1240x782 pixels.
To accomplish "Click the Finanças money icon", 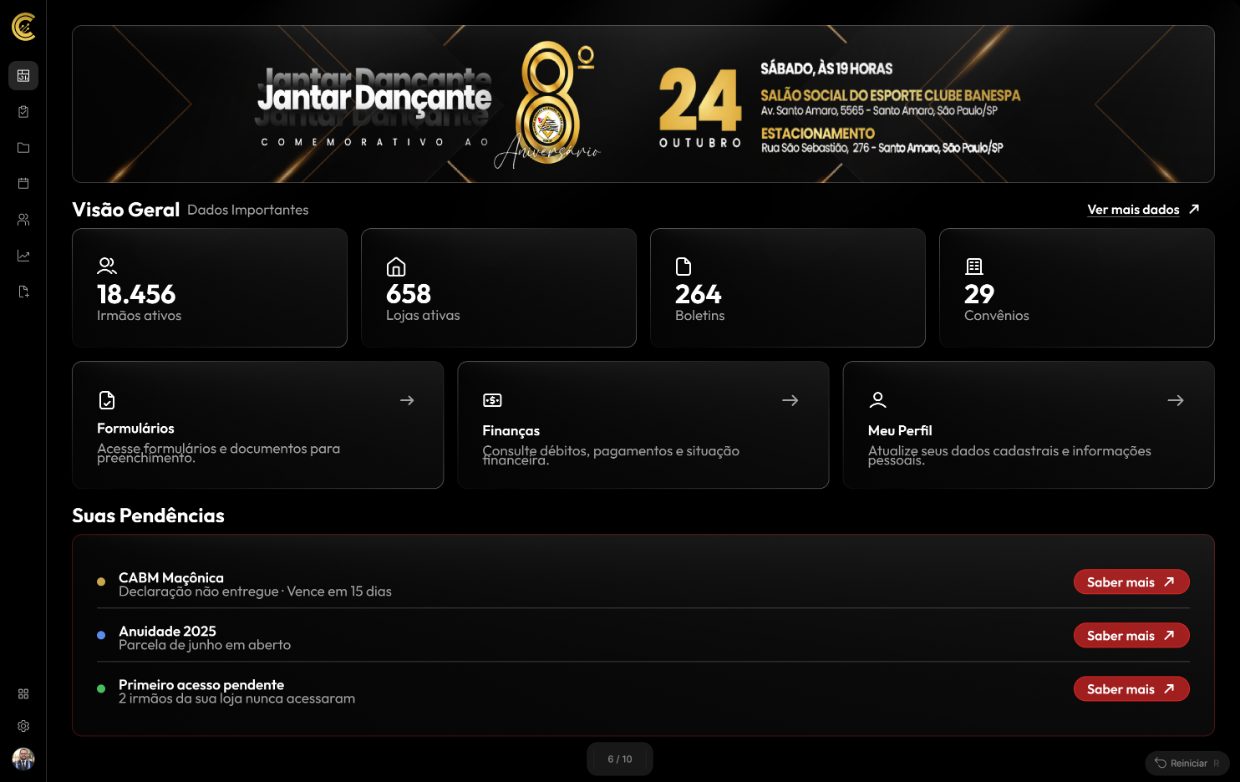I will [x=492, y=400].
